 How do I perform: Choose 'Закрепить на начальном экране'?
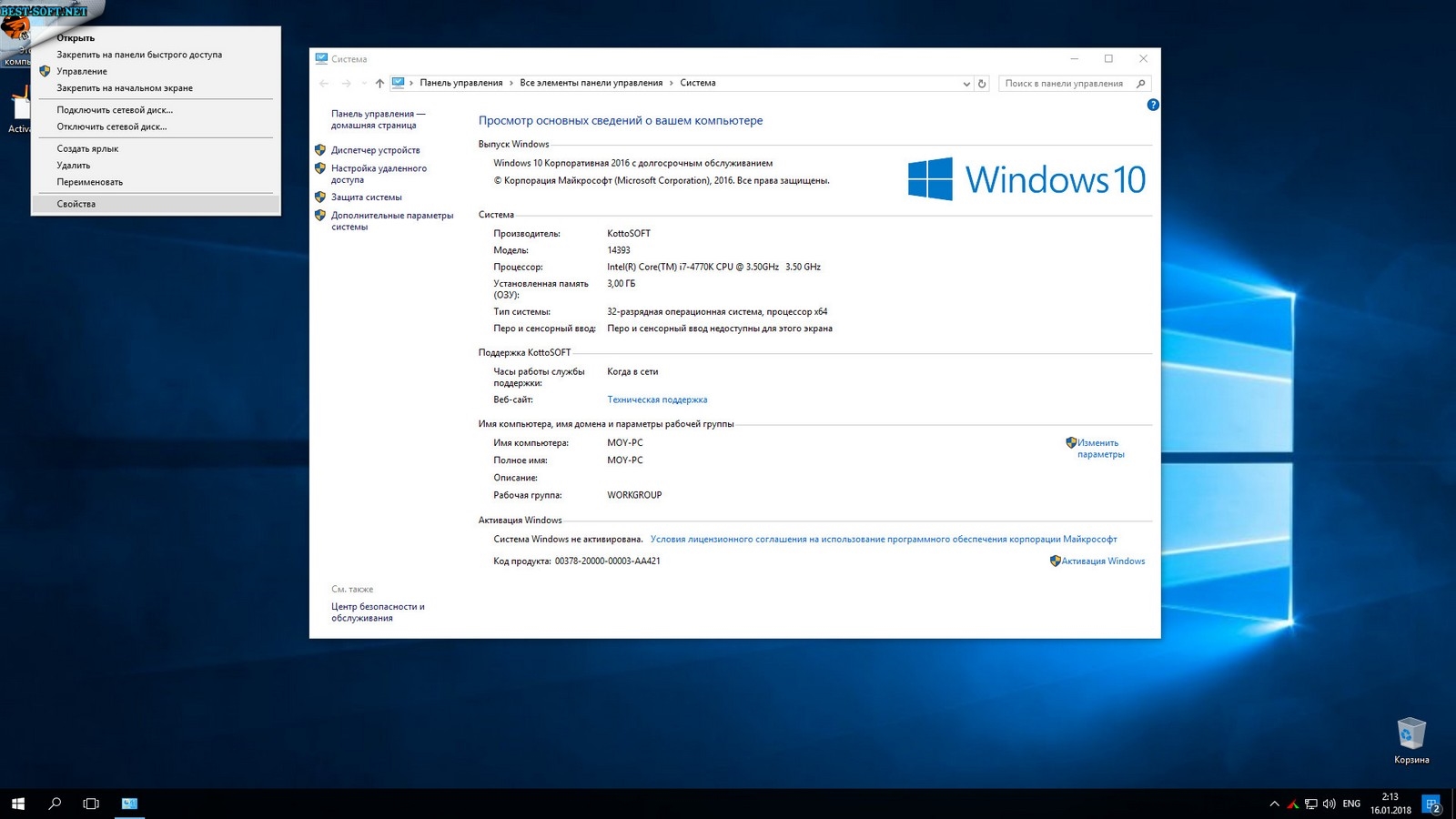(156, 88)
